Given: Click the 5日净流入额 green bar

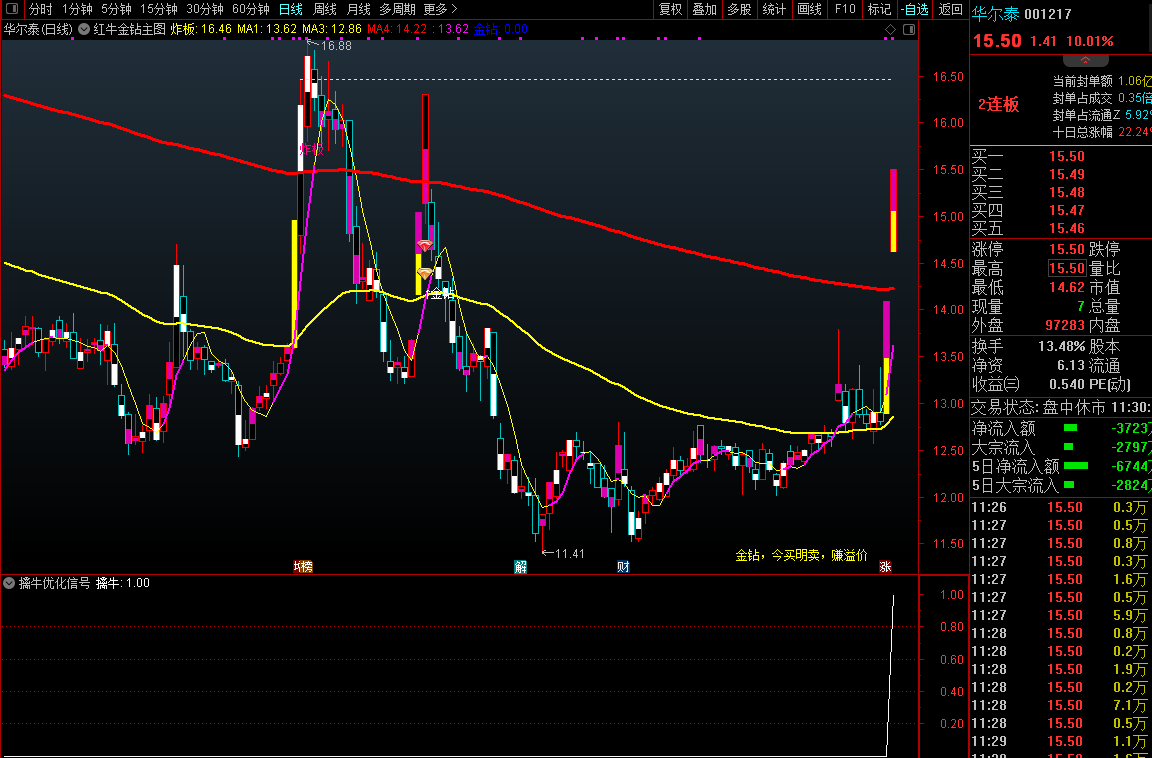Looking at the screenshot, I should coord(1076,466).
